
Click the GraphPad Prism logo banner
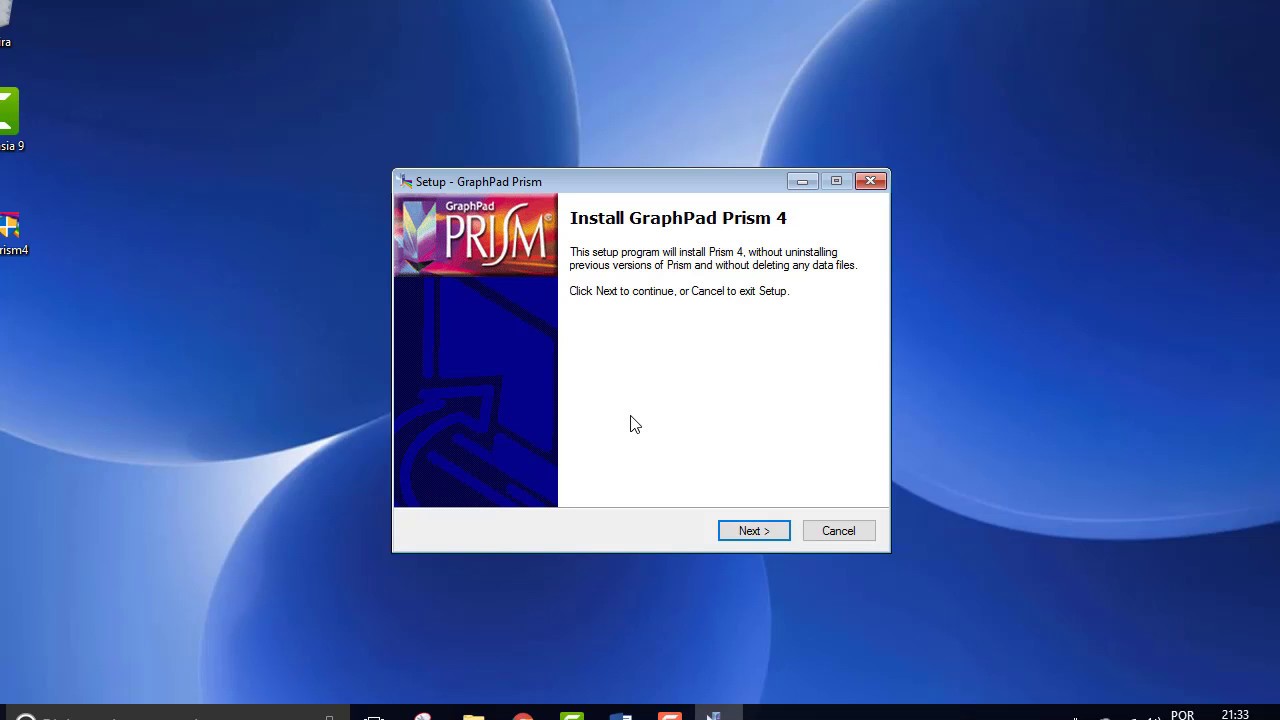pyautogui.click(x=476, y=235)
